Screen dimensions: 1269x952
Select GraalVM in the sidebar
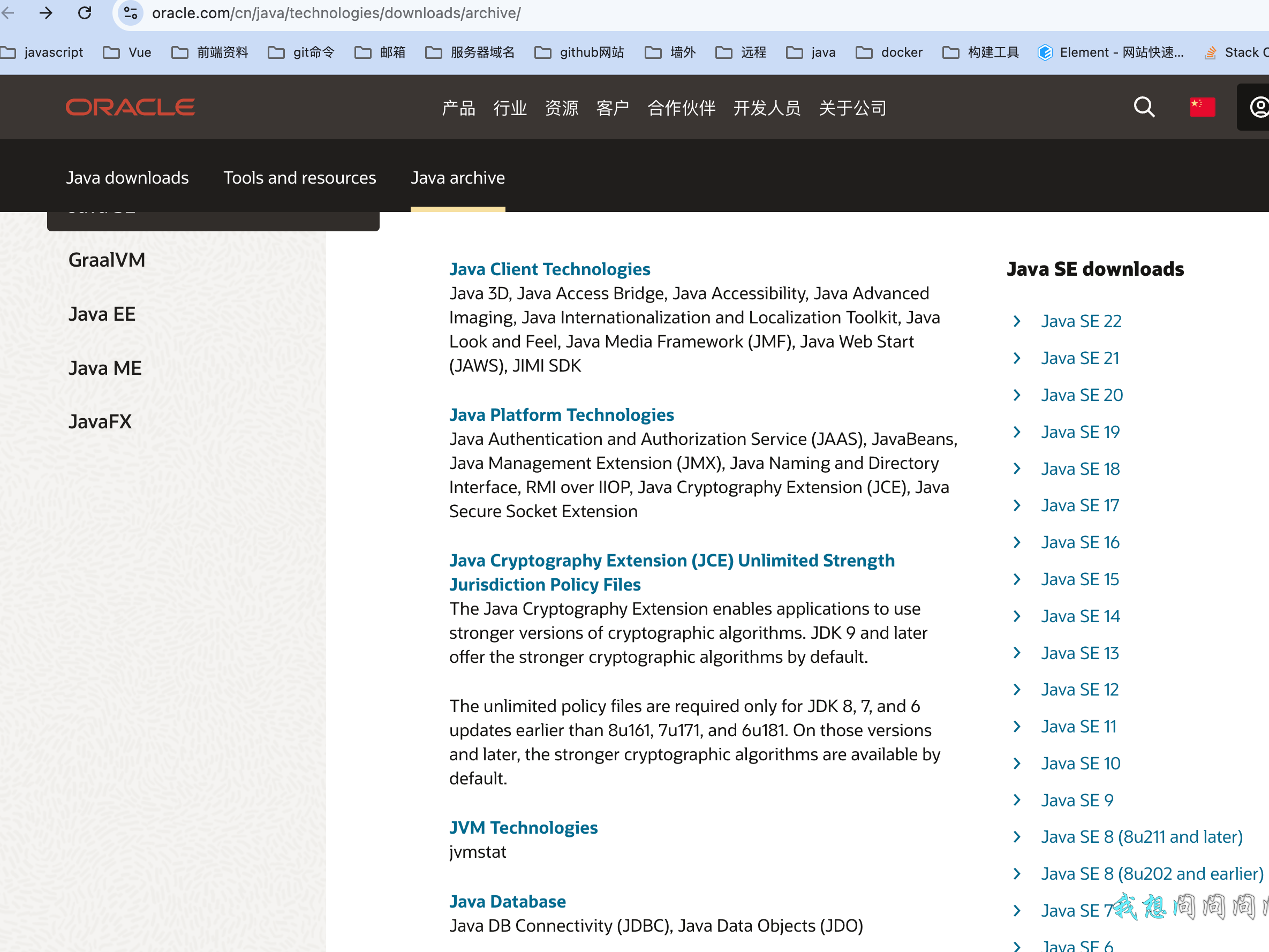(x=107, y=260)
